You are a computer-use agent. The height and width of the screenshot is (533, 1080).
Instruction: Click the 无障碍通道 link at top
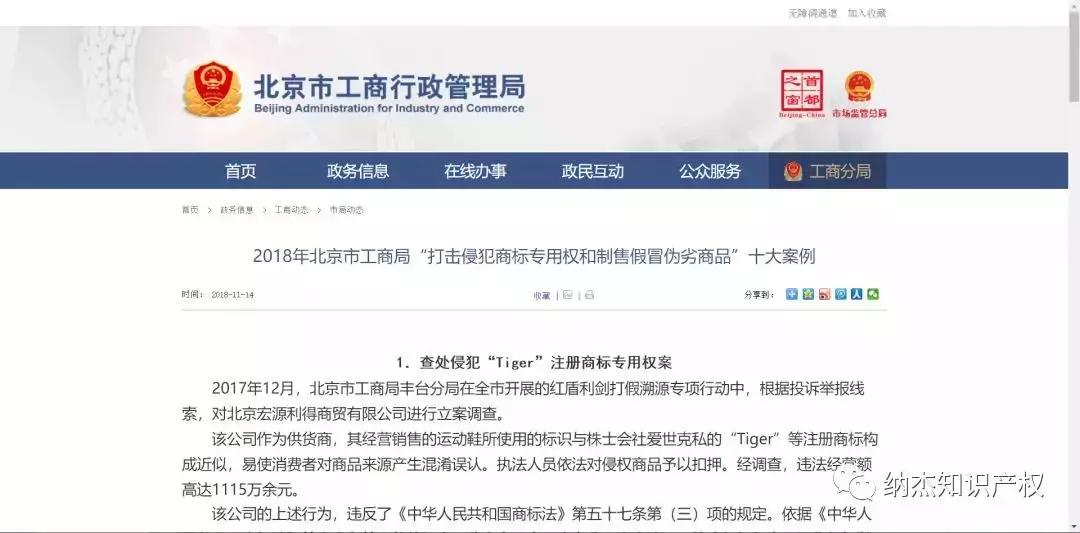813,13
